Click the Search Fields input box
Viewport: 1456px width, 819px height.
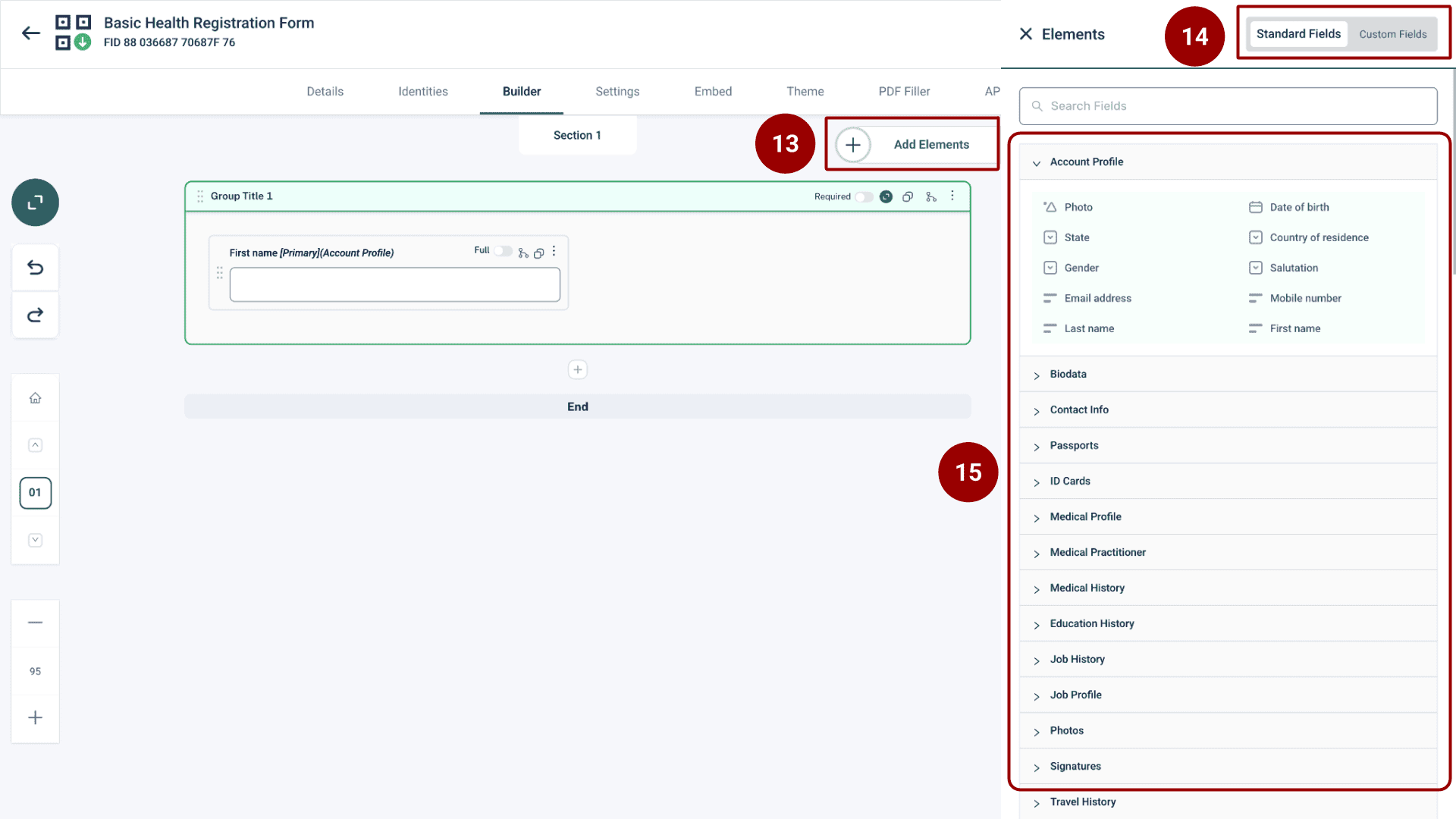[x=1228, y=106]
